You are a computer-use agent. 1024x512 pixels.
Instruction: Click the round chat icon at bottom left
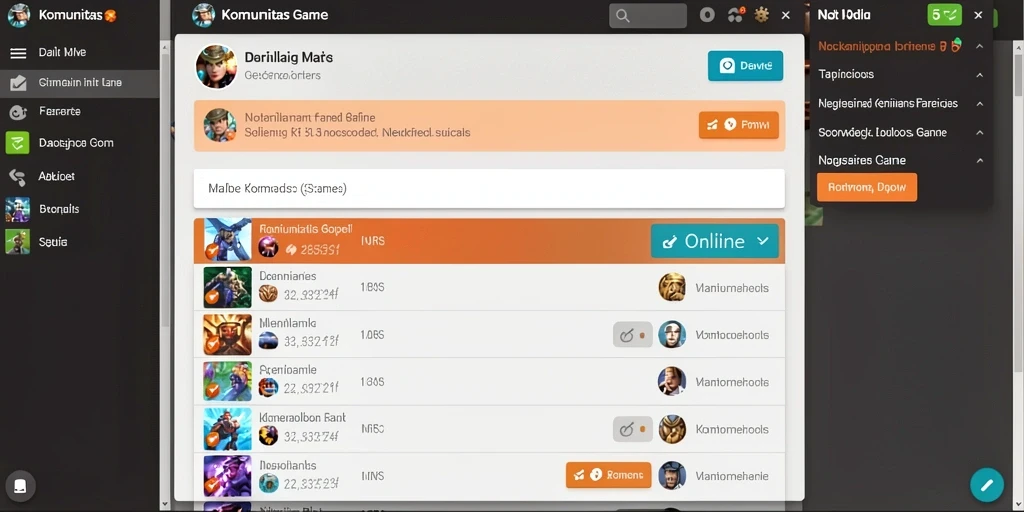point(20,486)
